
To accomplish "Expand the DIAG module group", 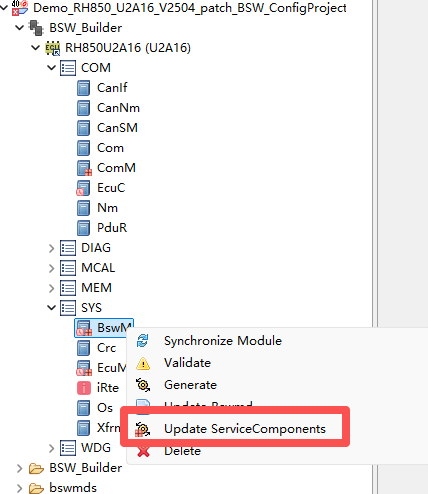I will point(51,248).
